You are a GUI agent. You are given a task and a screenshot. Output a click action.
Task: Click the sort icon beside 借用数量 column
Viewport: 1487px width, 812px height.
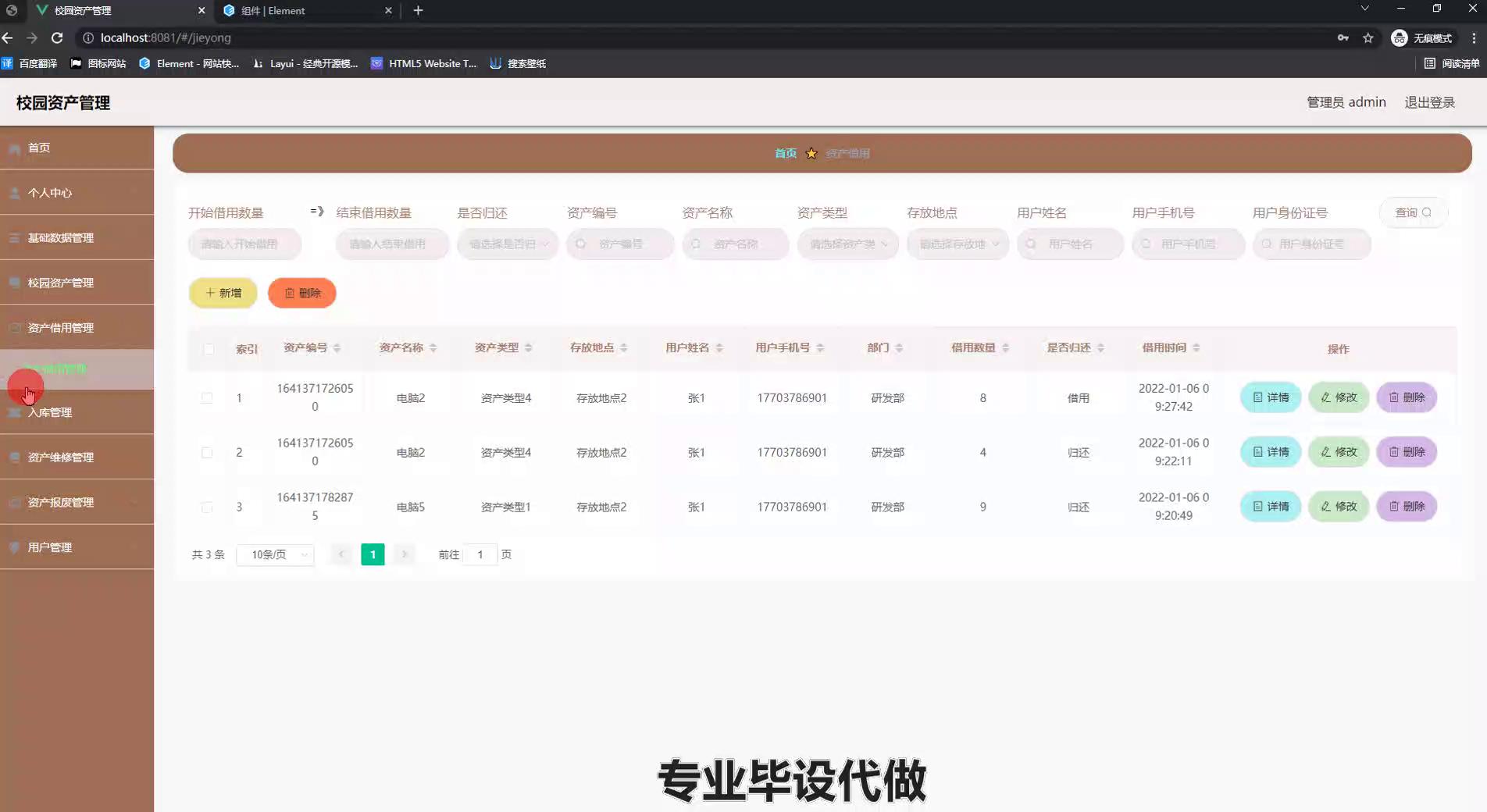[x=1005, y=348]
